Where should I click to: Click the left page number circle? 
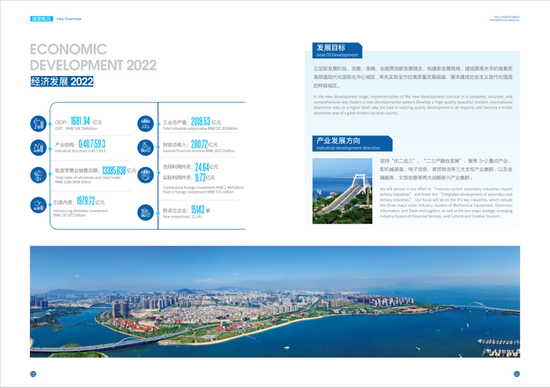(33, 374)
